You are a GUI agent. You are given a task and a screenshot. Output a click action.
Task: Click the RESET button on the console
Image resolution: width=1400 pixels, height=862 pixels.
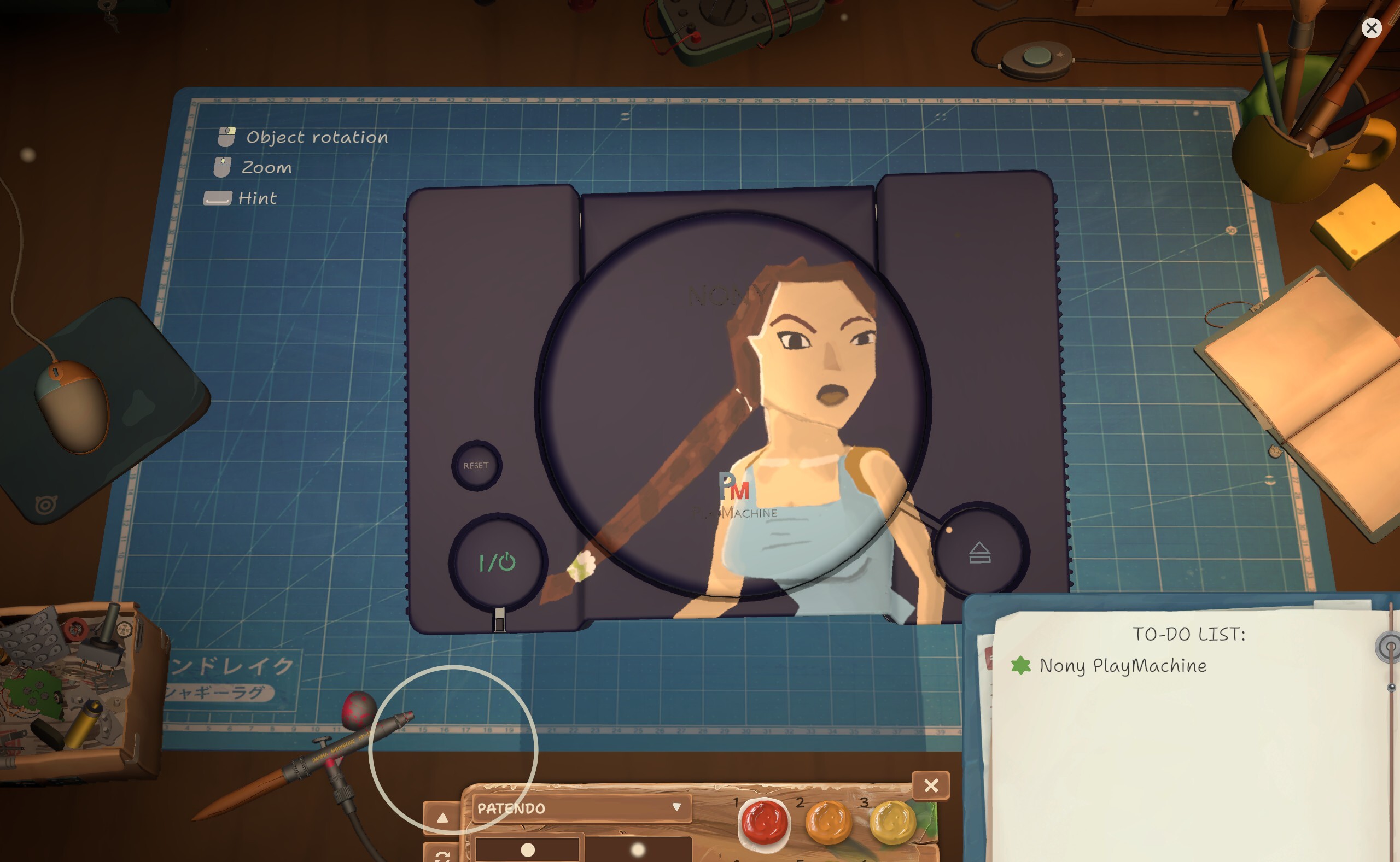pyautogui.click(x=476, y=465)
